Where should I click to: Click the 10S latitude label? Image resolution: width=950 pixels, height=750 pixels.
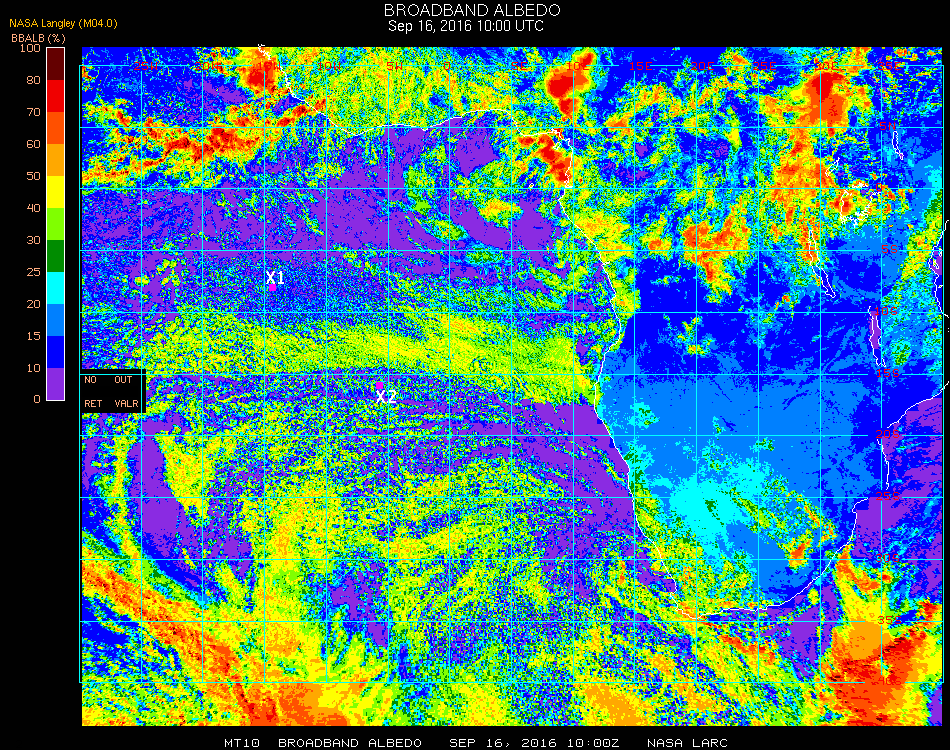(x=888, y=311)
